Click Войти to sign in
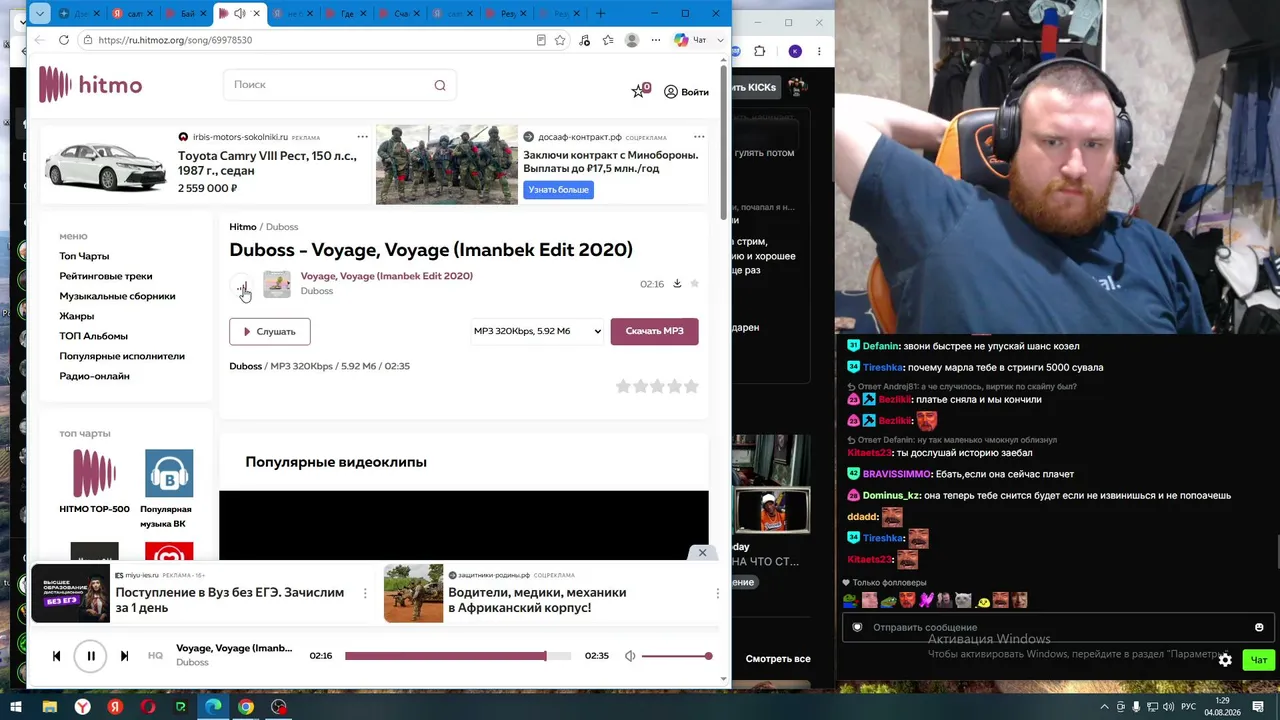Viewport: 1280px width, 720px height. (x=686, y=92)
